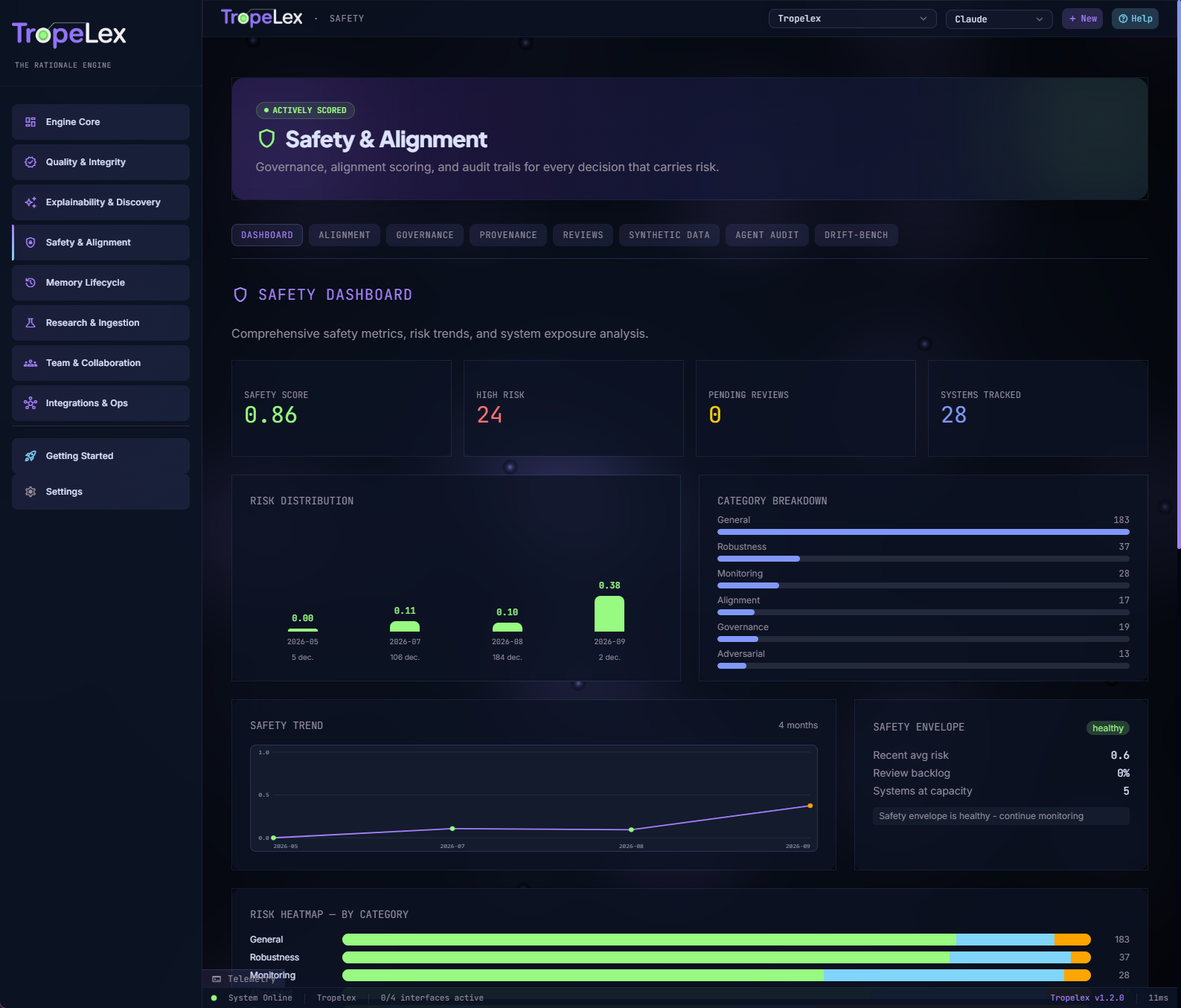Click the Safety & Alignment shield icon in sidebar
This screenshot has height=1008, width=1181.
[31, 243]
